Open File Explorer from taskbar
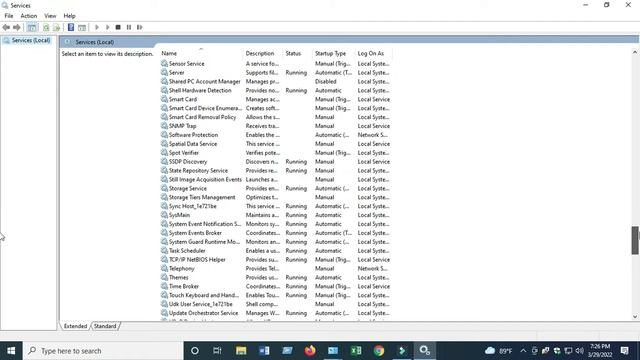This screenshot has height=360, width=640. point(241,351)
